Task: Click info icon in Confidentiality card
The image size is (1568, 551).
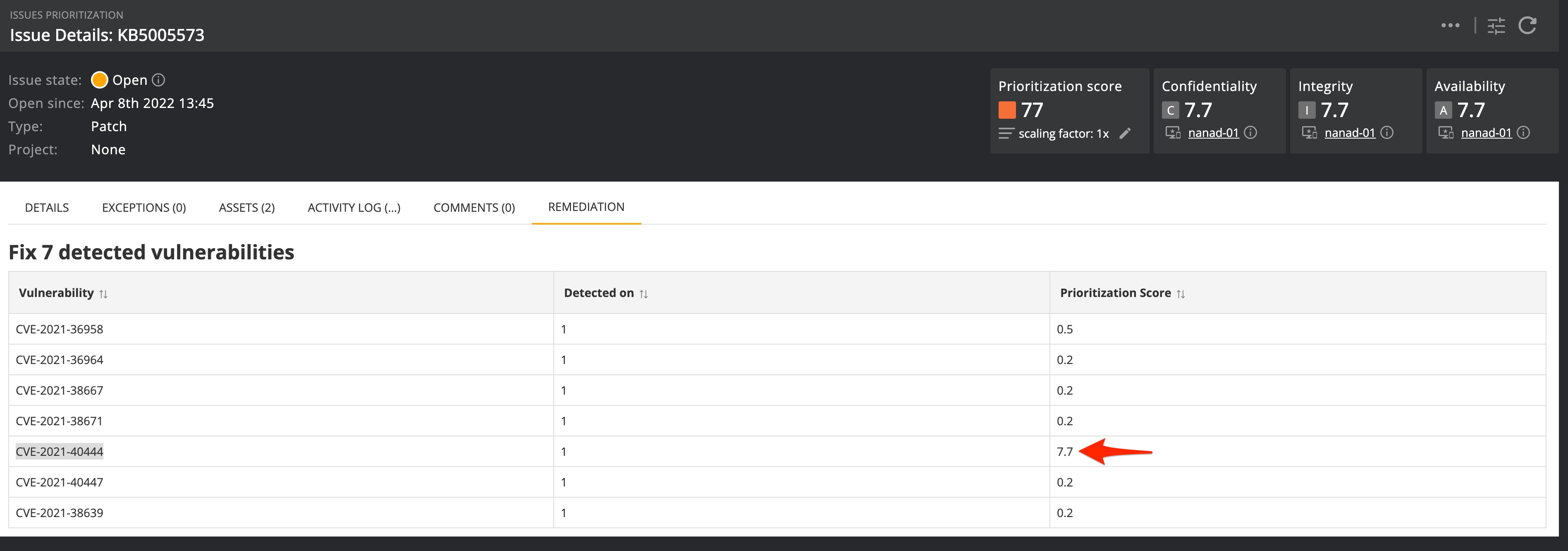Action: [1250, 133]
